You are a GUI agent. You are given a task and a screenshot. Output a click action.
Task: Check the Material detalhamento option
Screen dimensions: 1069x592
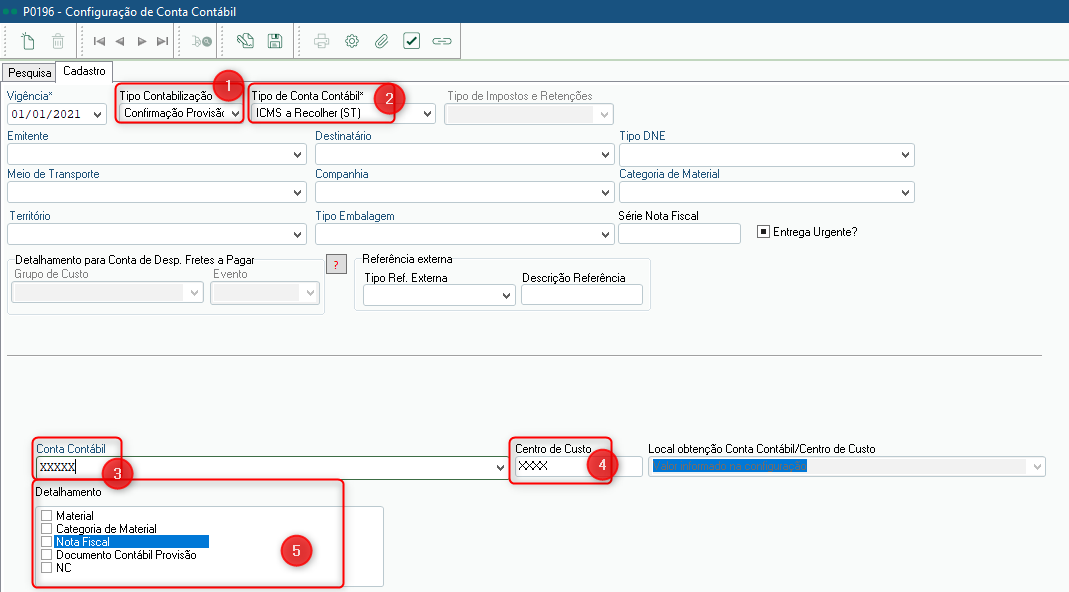[46, 516]
